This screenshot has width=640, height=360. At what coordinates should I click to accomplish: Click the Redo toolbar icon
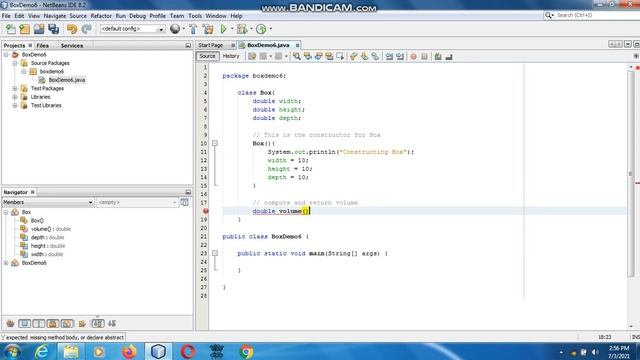[87, 29]
